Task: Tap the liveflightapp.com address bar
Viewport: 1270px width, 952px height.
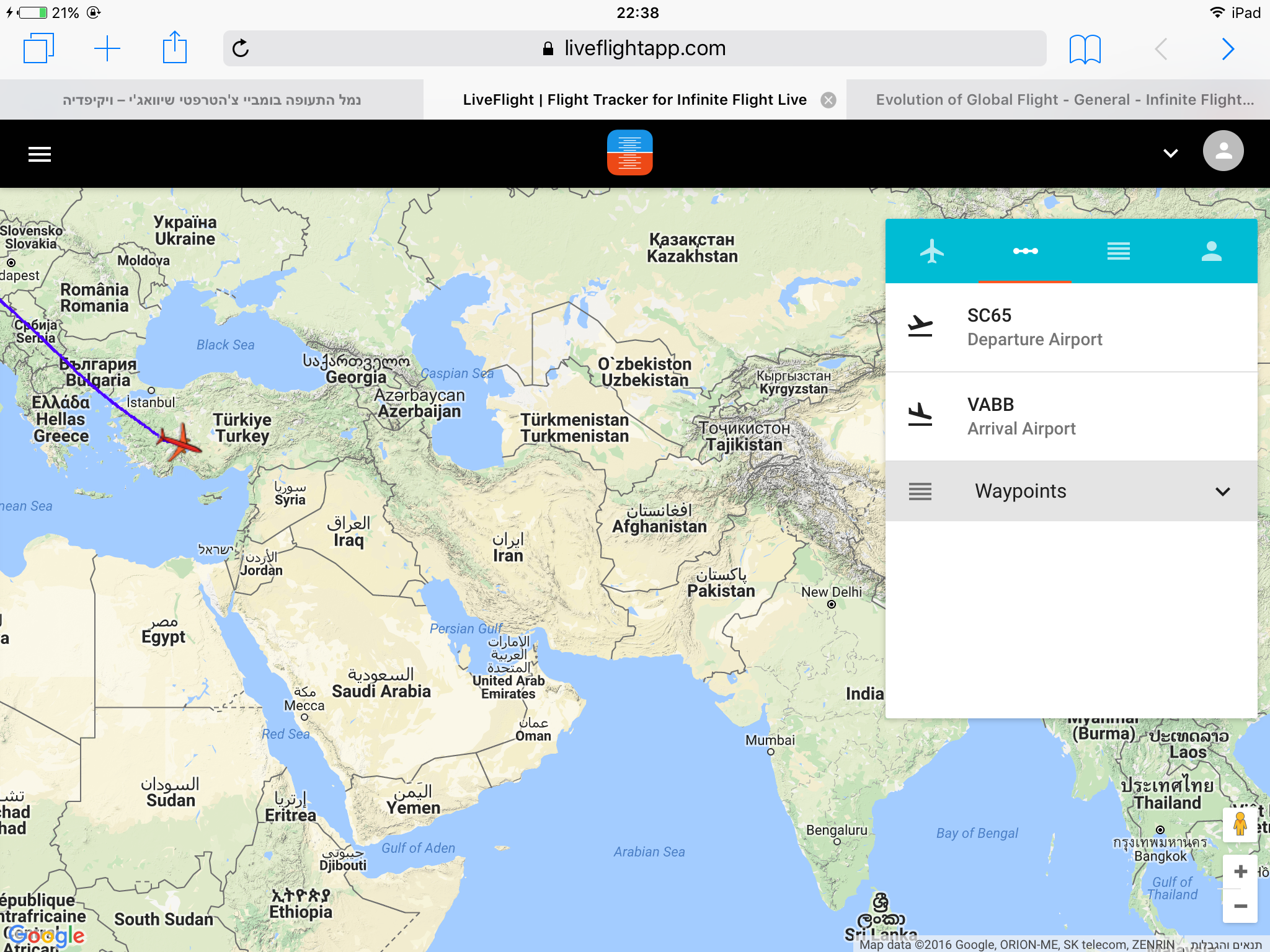Action: [645, 48]
